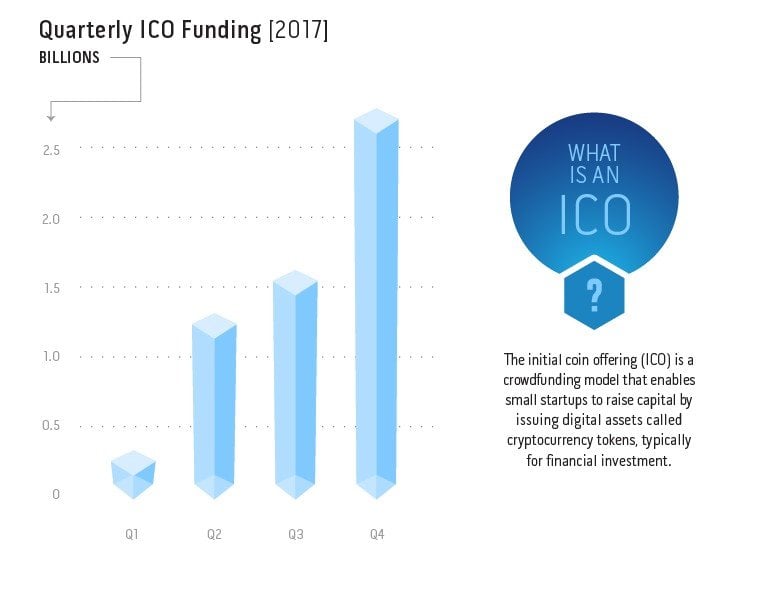The height and width of the screenshot is (589, 762).
Task: Click the 1.0 y-axis value
Action: [51, 357]
